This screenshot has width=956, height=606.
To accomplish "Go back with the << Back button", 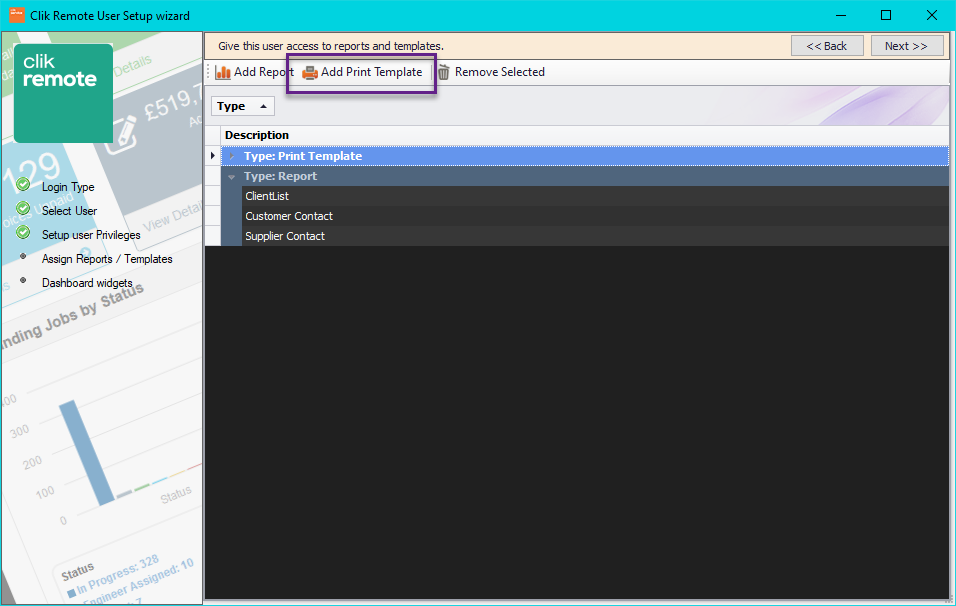I will [x=827, y=46].
